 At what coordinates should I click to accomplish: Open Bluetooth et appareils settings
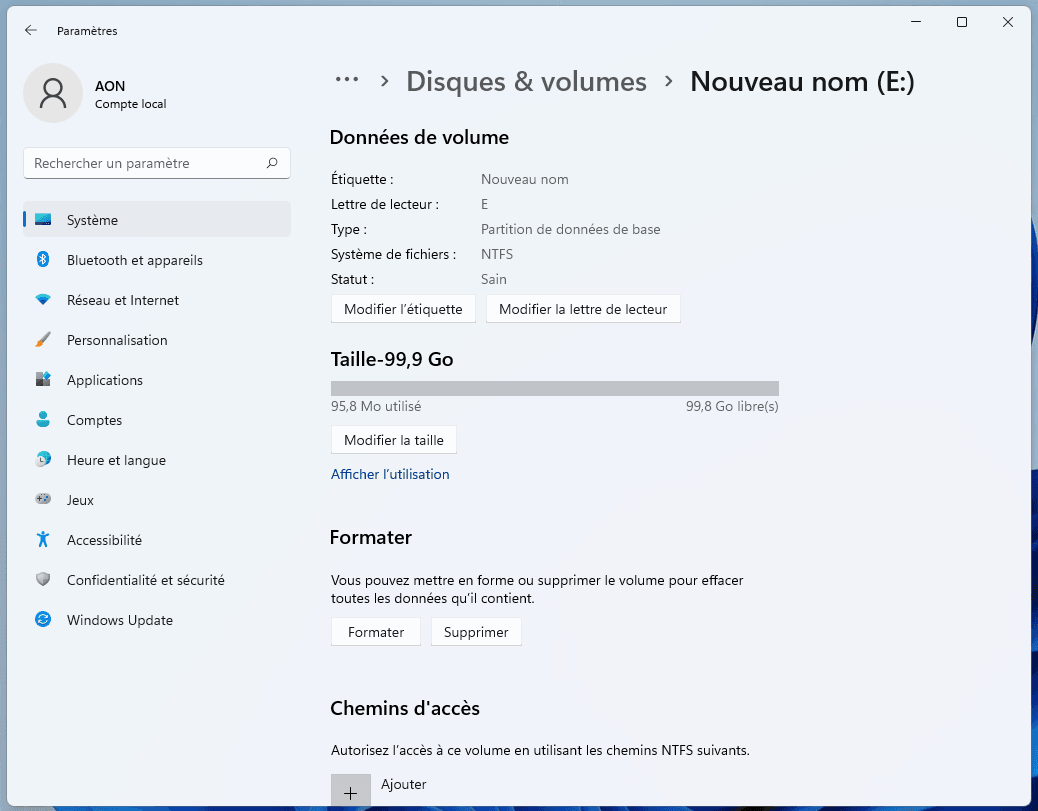[157, 260]
